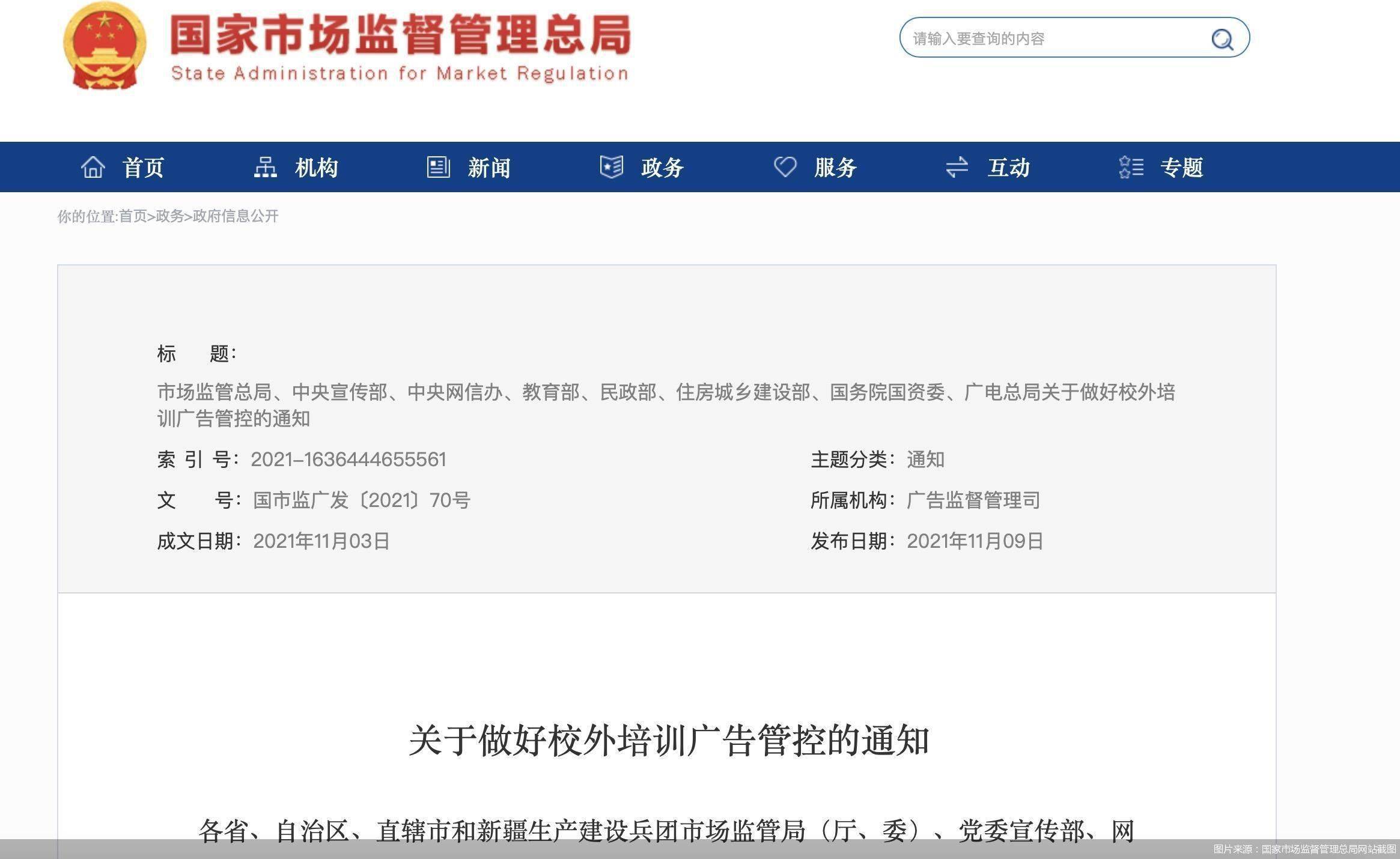
Task: Click the house icon beside 首页
Action: click(x=93, y=167)
